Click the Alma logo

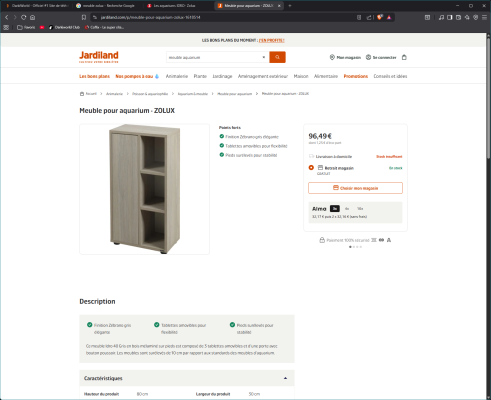(319, 209)
